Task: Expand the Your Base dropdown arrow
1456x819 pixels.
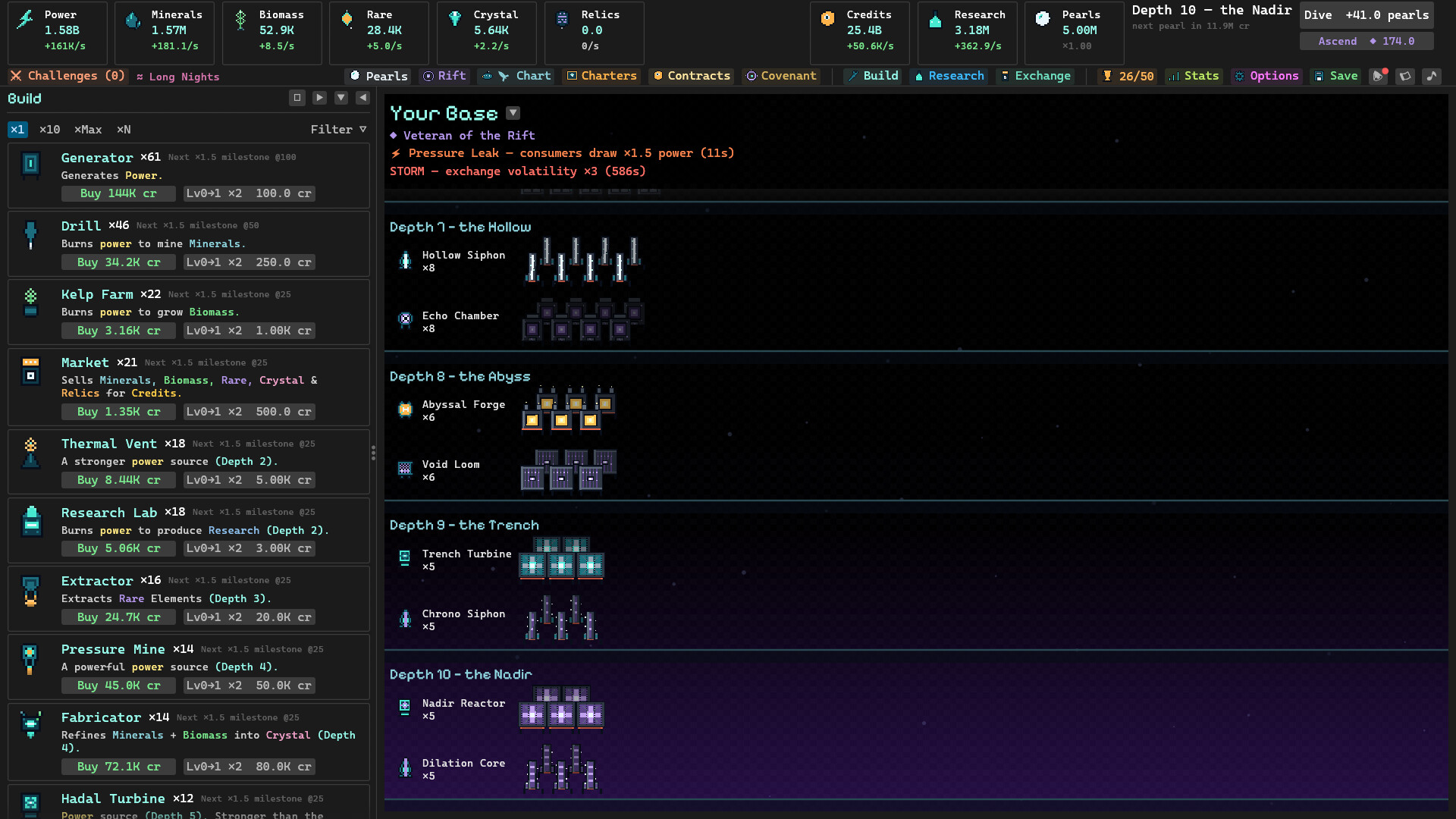Action: point(513,113)
